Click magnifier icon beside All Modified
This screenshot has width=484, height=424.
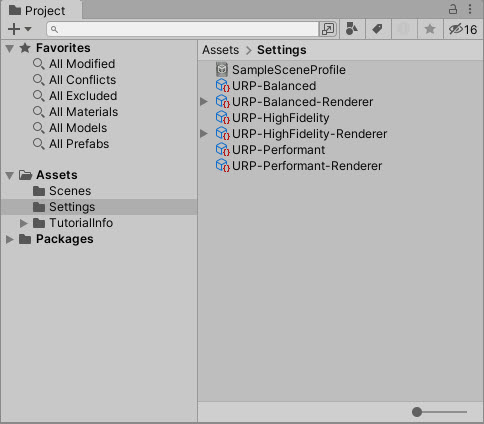coord(39,64)
